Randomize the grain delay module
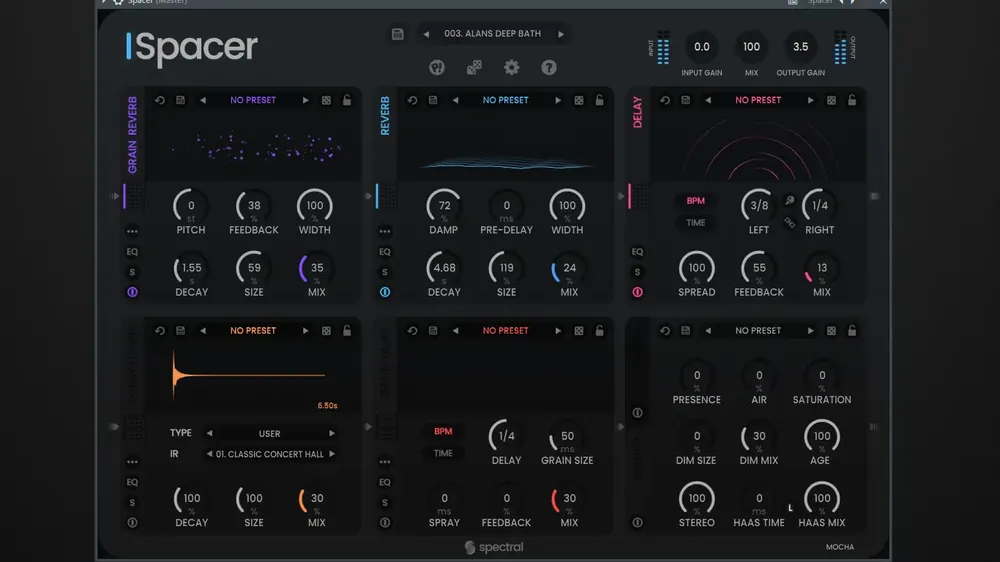Image resolution: width=1000 pixels, height=562 pixels. [x=578, y=330]
